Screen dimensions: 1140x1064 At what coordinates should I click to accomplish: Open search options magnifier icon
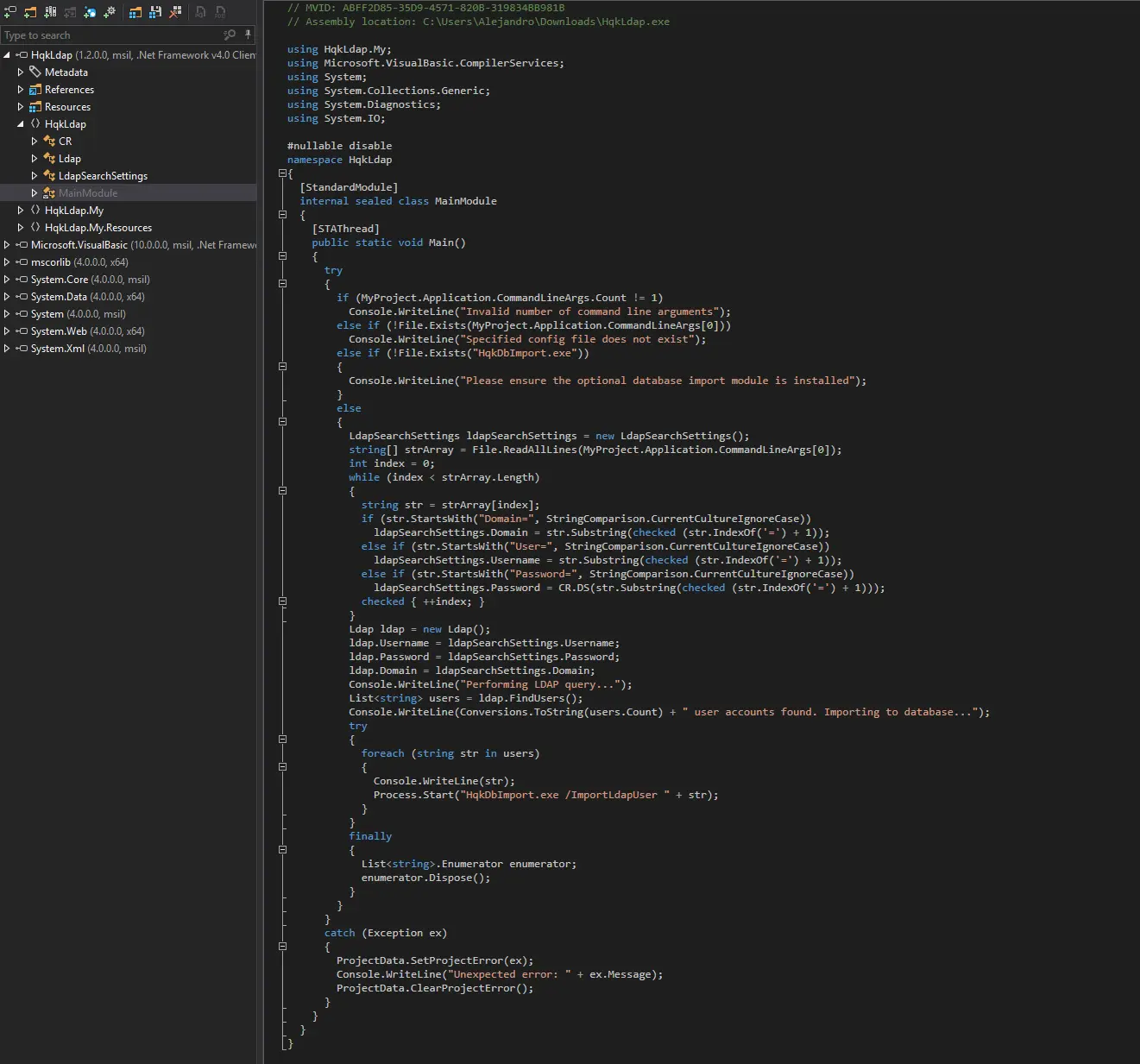230,35
